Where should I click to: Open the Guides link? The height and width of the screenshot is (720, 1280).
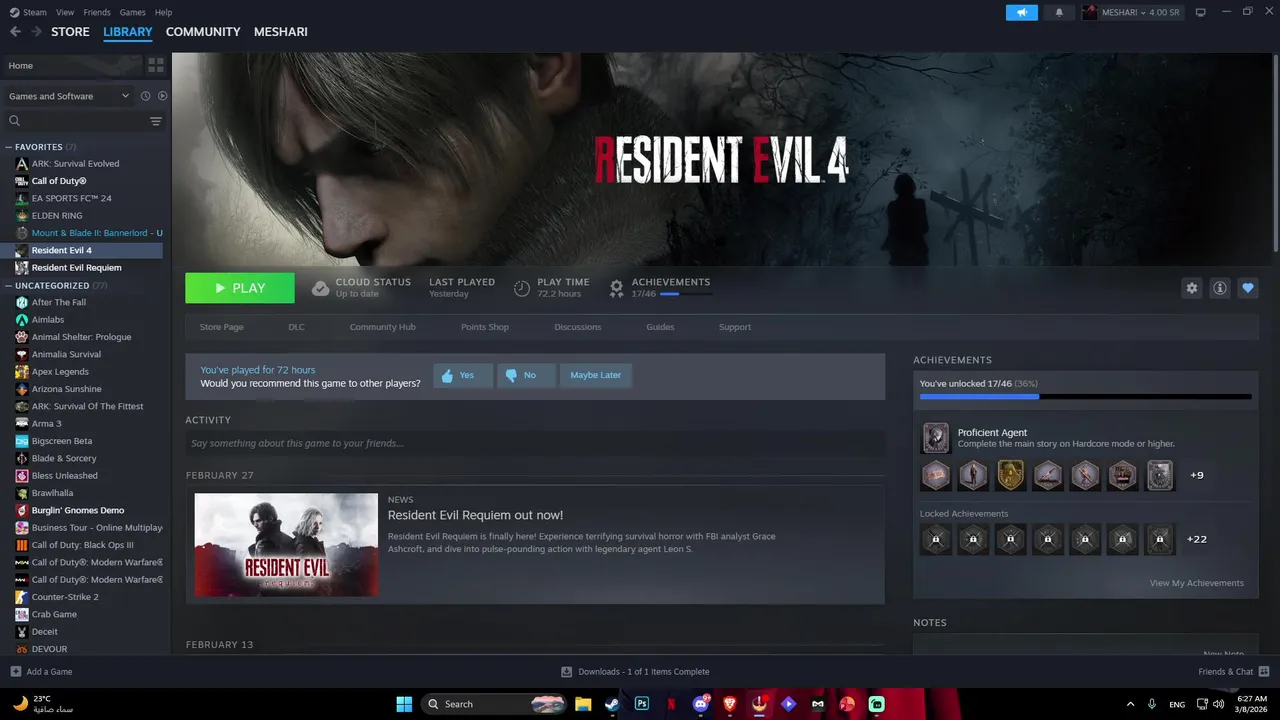point(660,327)
